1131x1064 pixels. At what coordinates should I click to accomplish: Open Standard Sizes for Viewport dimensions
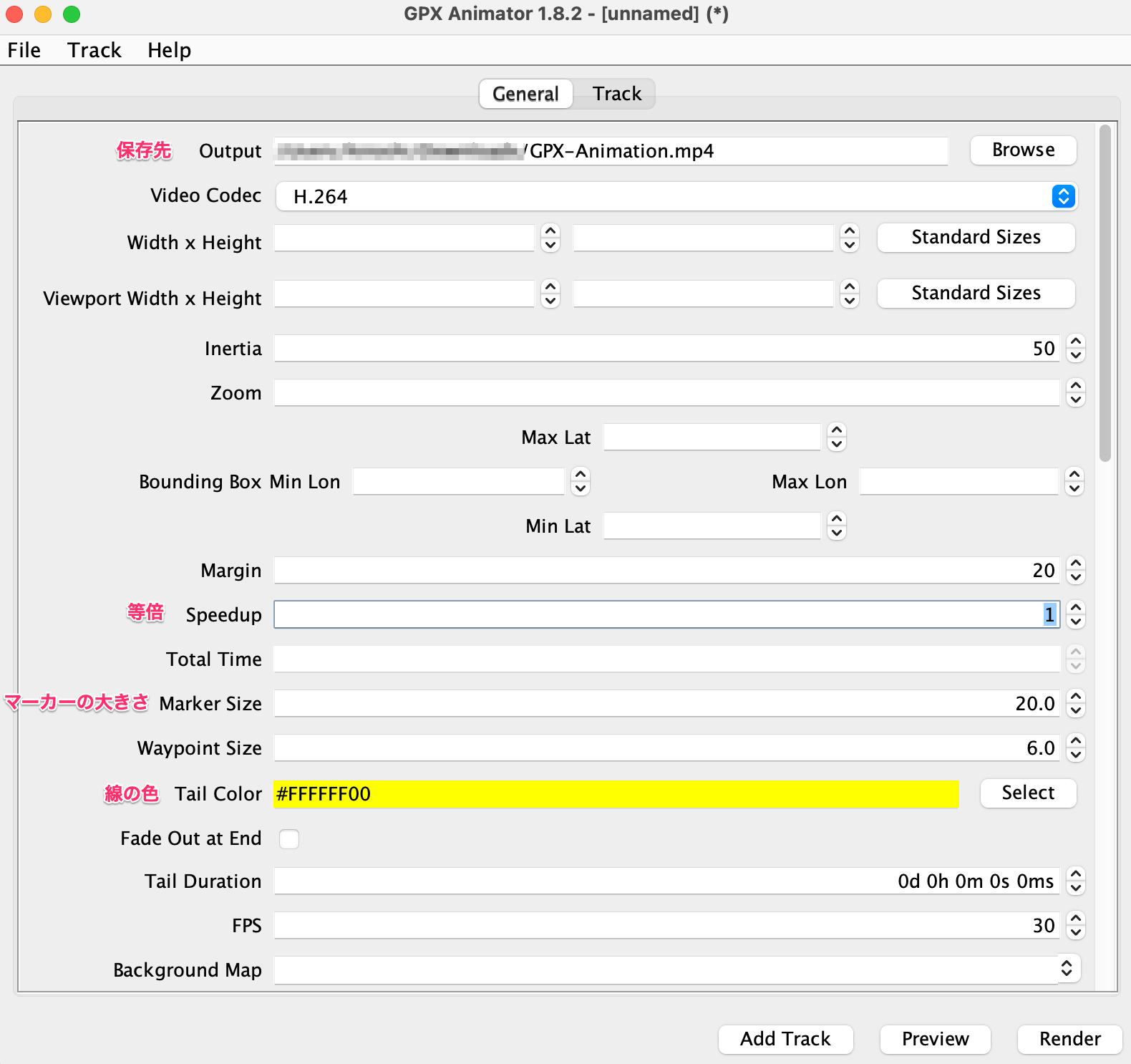tap(976, 294)
